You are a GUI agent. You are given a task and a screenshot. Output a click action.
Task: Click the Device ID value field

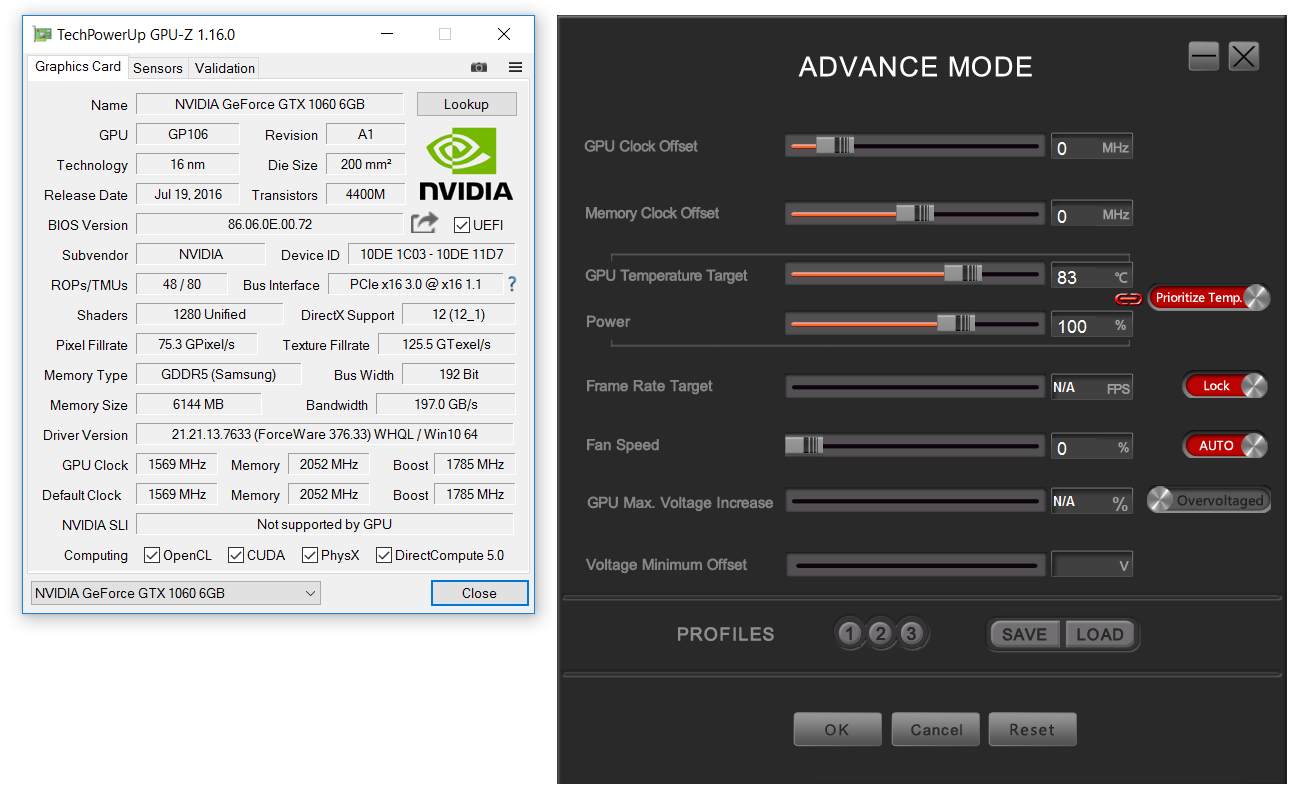click(x=432, y=254)
